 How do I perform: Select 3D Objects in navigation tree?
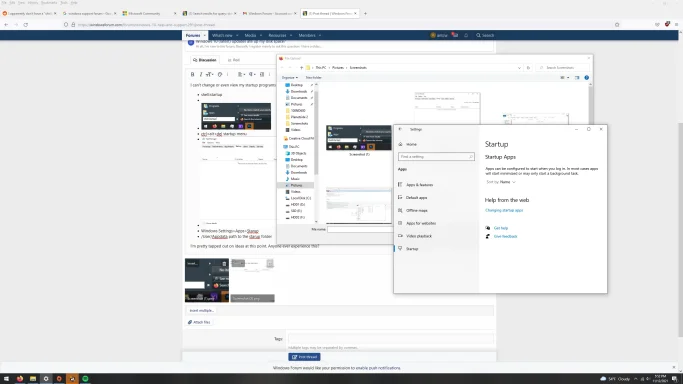coord(298,153)
